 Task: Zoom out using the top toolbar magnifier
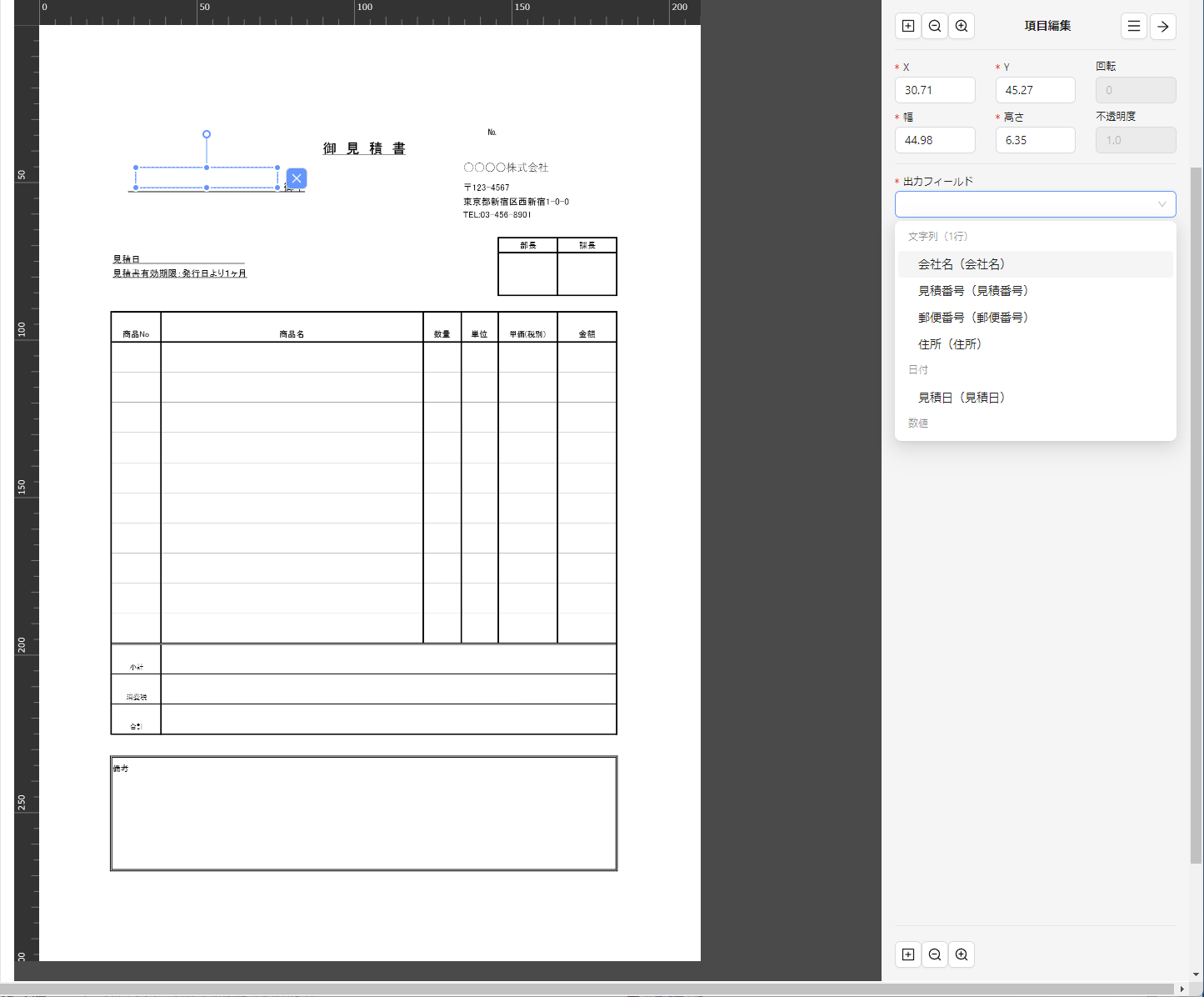[x=935, y=26]
